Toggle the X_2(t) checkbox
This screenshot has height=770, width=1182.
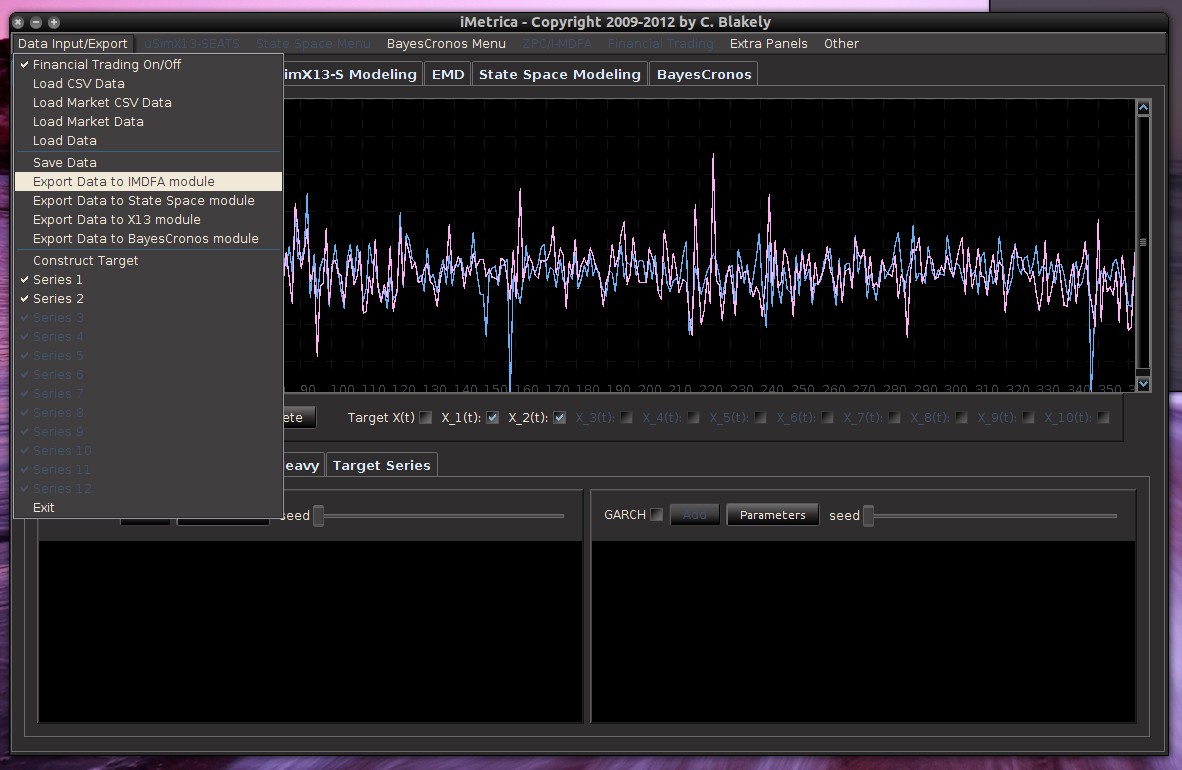coord(559,418)
